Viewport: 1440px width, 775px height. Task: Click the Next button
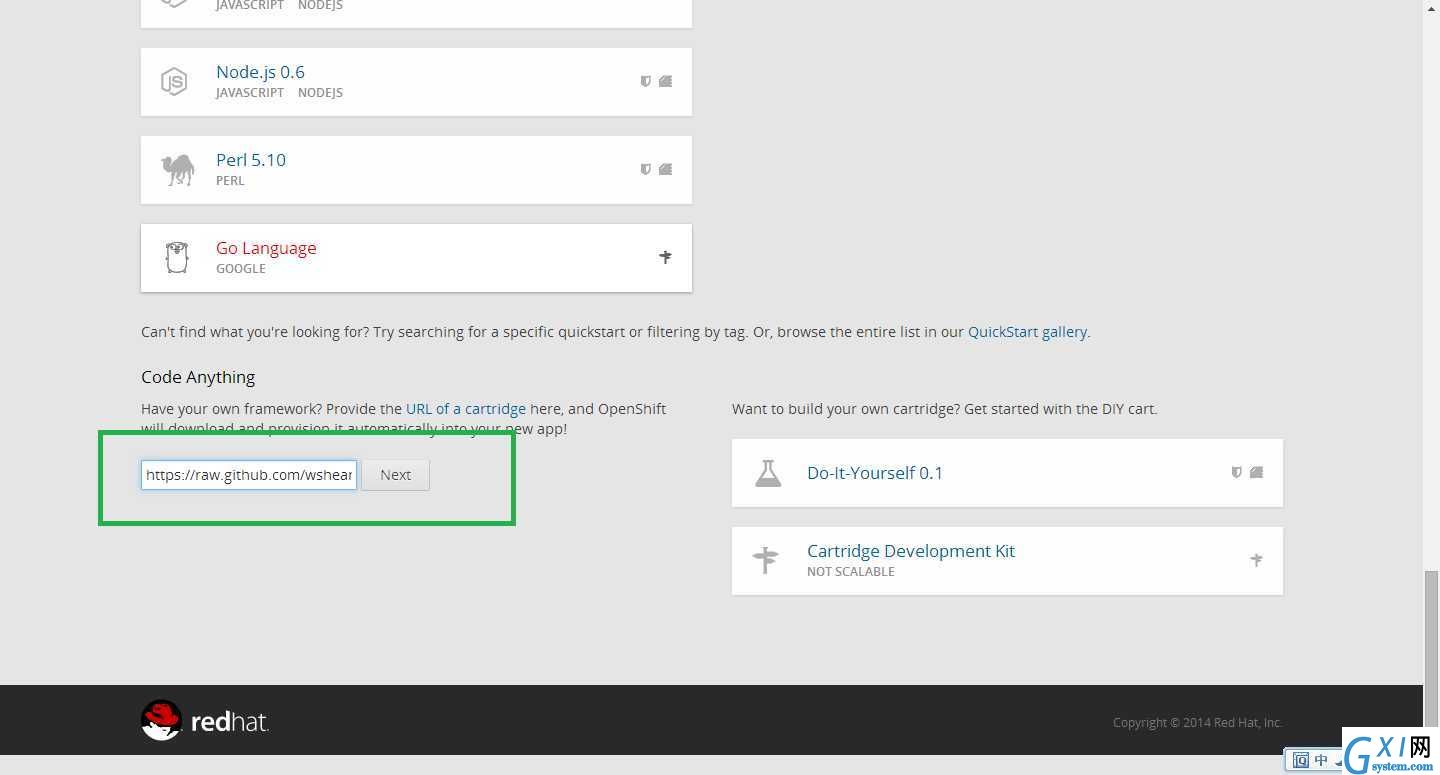(x=395, y=475)
